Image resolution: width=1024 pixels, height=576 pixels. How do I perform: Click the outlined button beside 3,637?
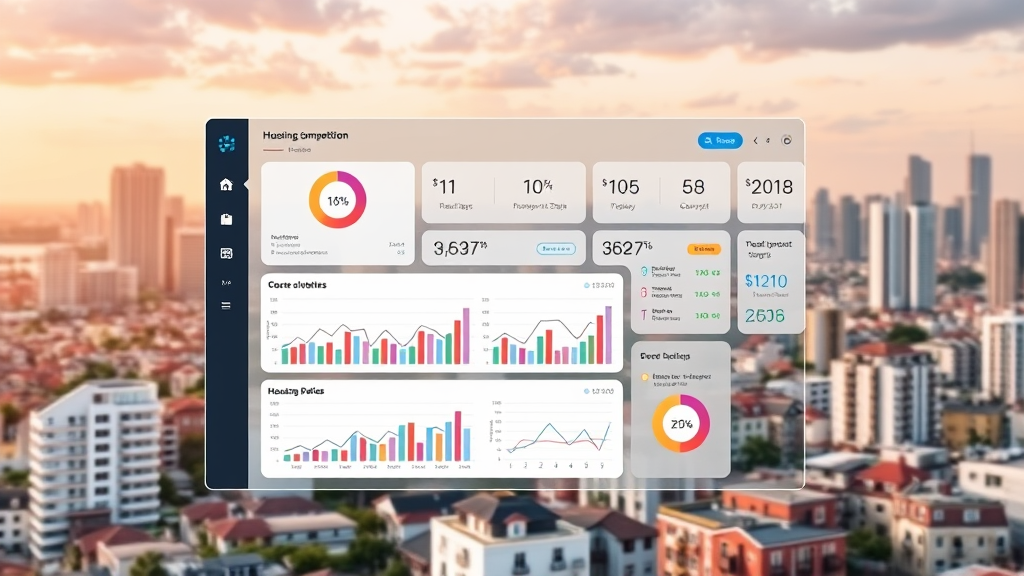(555, 248)
